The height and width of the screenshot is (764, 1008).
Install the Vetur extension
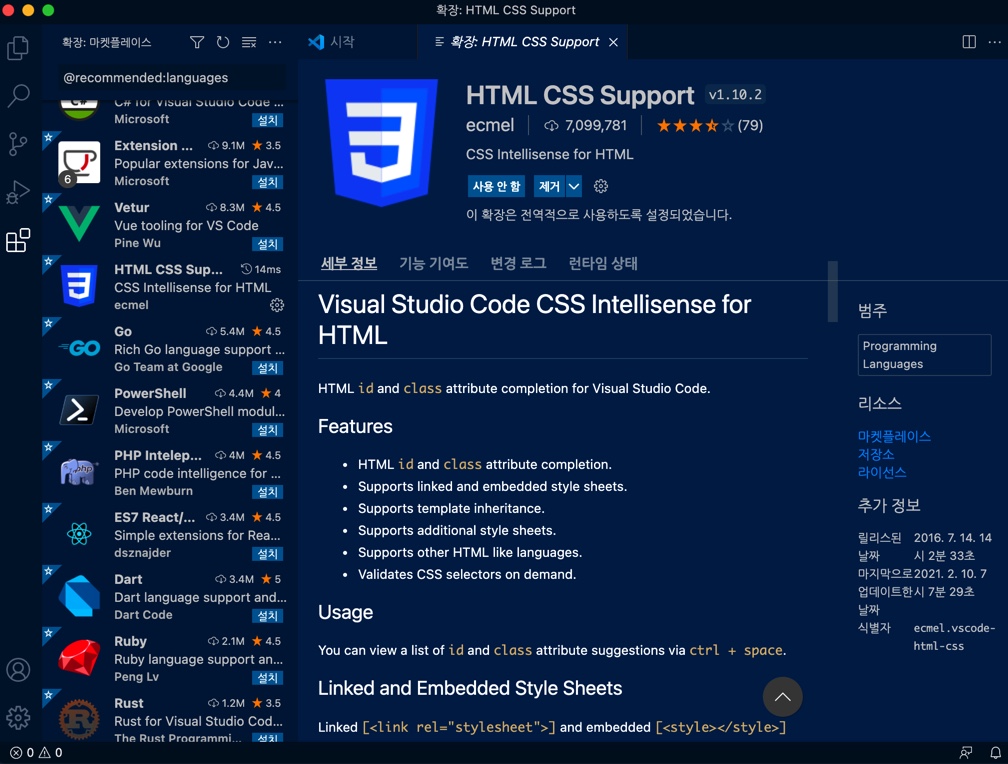coord(267,244)
